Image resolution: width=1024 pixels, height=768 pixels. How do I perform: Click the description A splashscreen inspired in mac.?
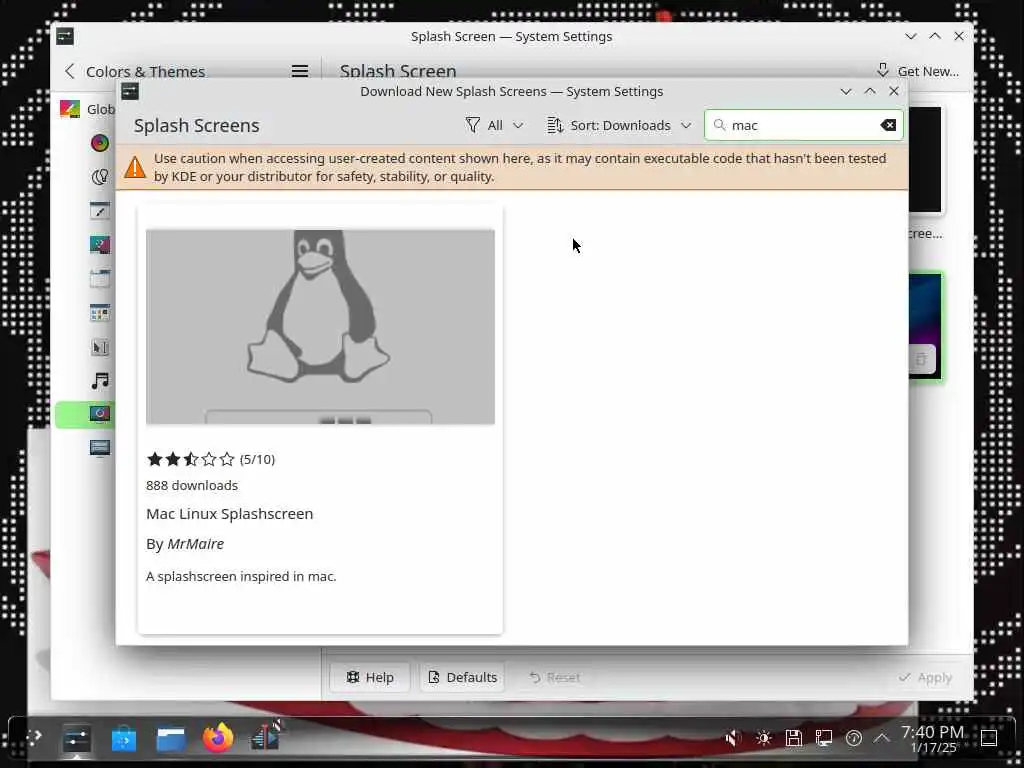(241, 576)
